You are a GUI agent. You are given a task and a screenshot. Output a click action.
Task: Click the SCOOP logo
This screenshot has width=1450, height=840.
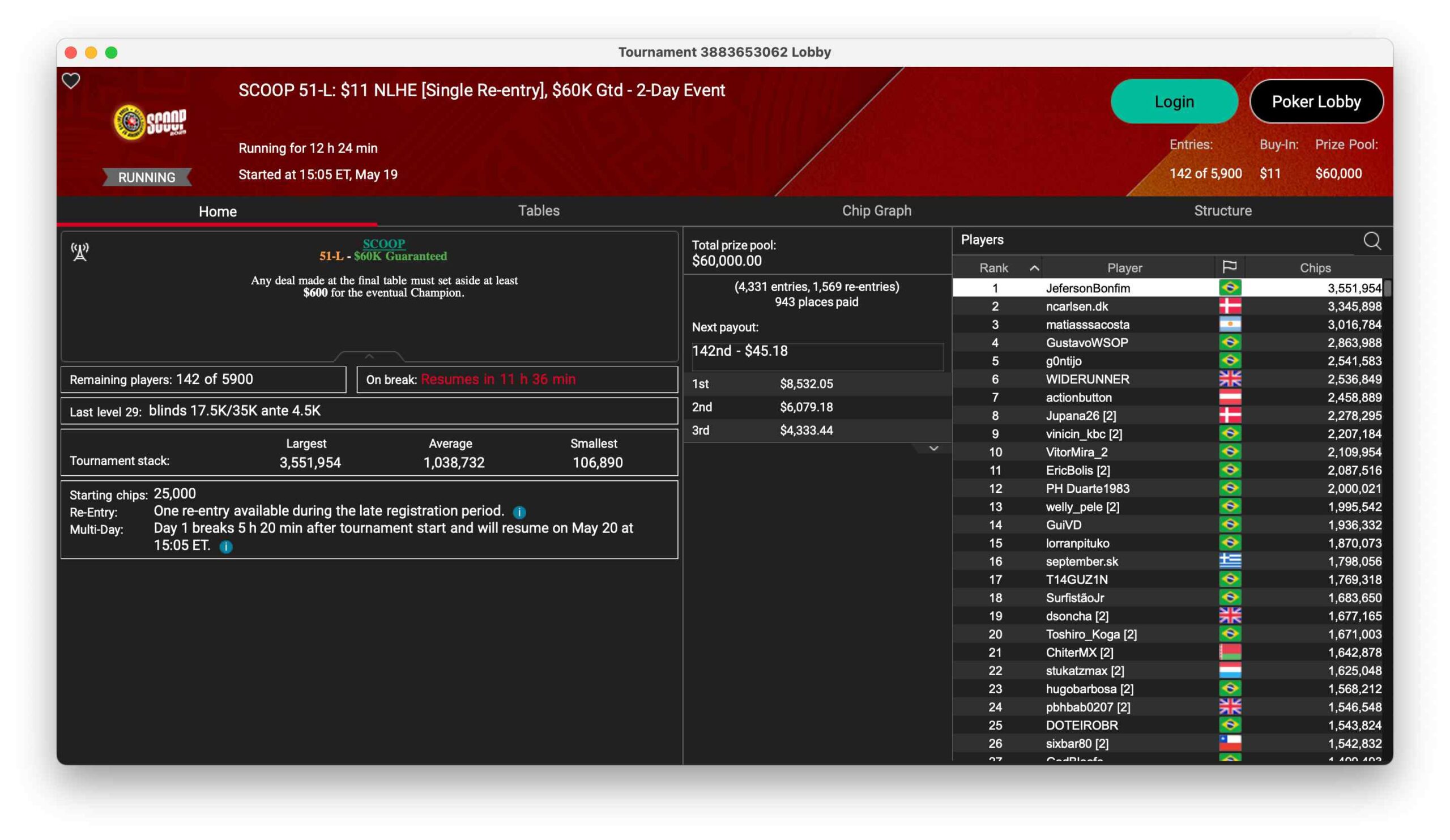pos(150,122)
